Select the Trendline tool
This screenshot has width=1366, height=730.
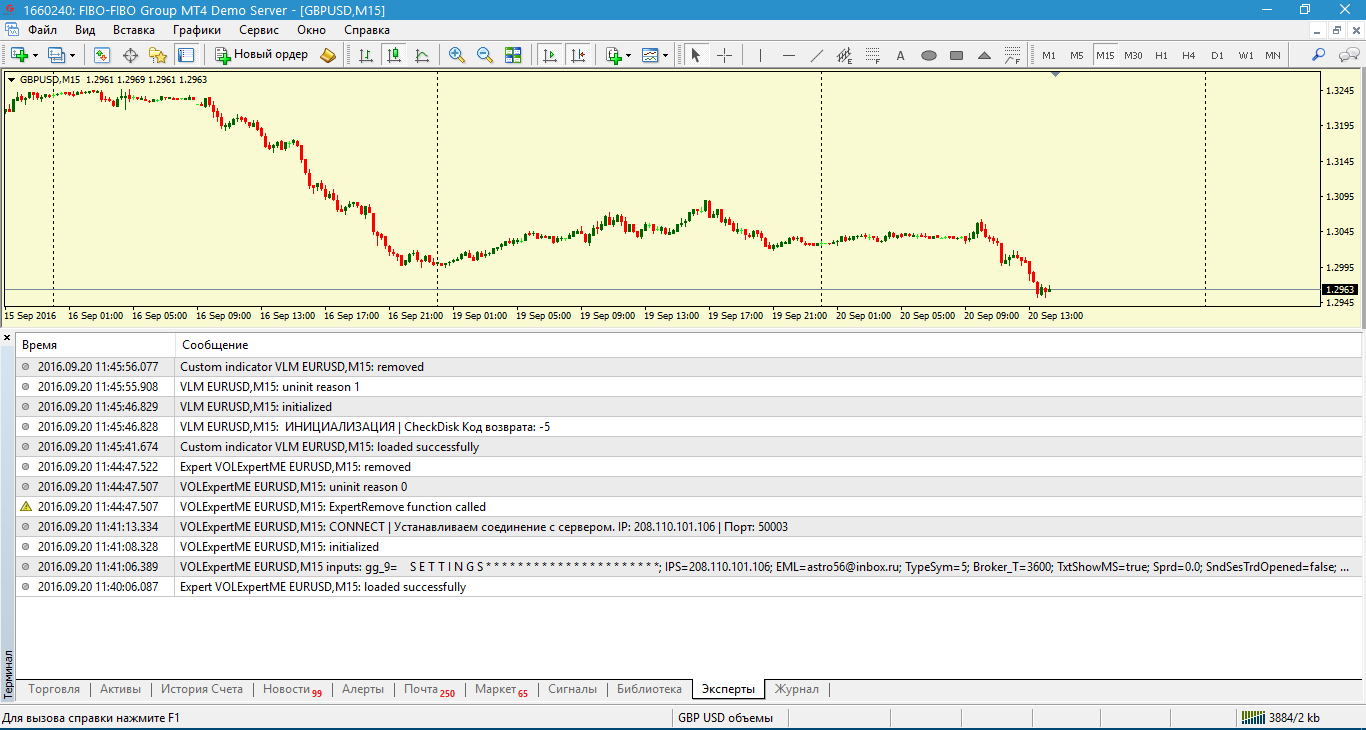coord(817,55)
